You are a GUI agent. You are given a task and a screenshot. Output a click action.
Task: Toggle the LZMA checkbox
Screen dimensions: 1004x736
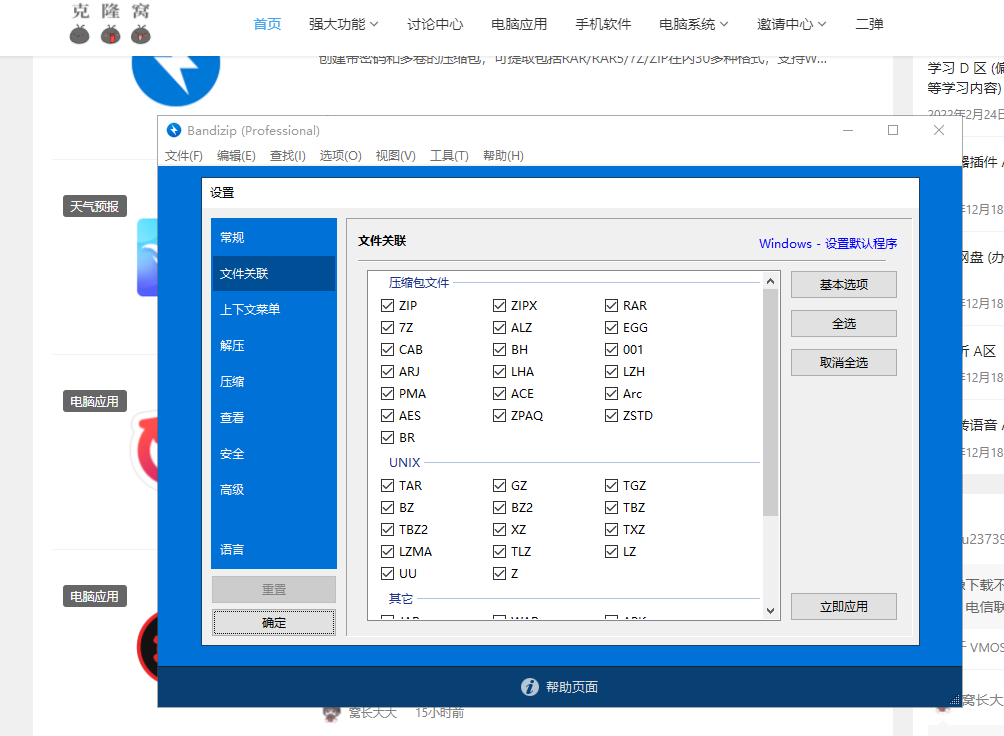387,552
